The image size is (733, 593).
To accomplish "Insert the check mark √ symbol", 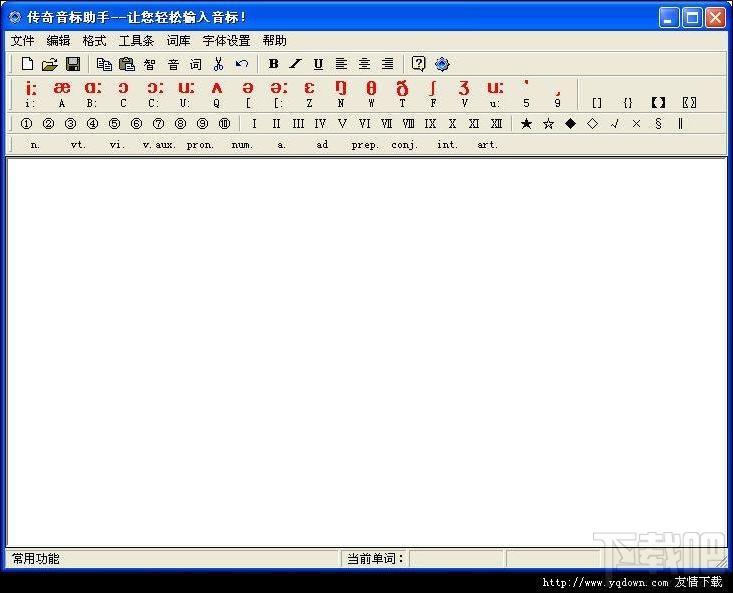I will click(614, 124).
